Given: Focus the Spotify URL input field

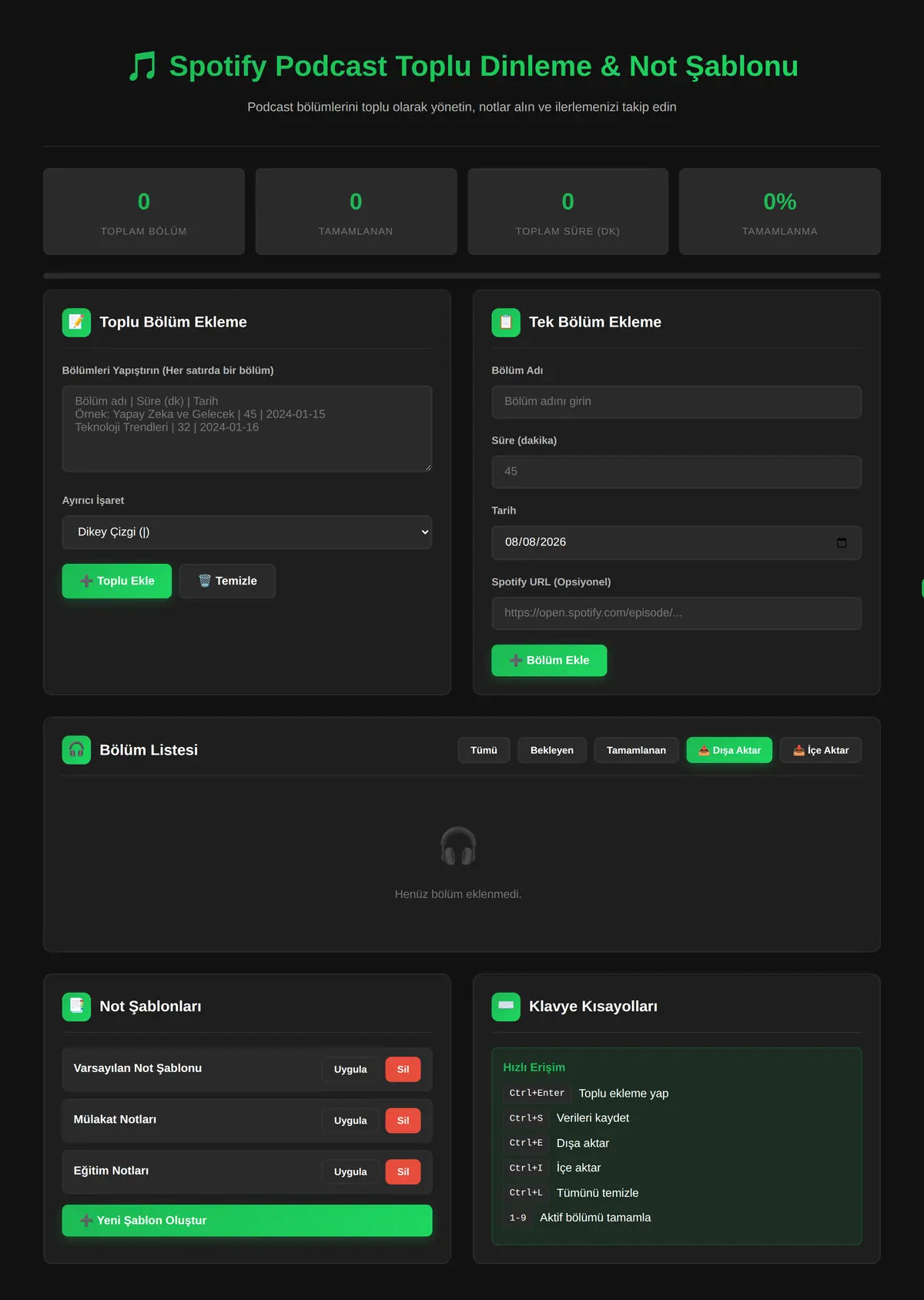Looking at the screenshot, I should coord(677,613).
